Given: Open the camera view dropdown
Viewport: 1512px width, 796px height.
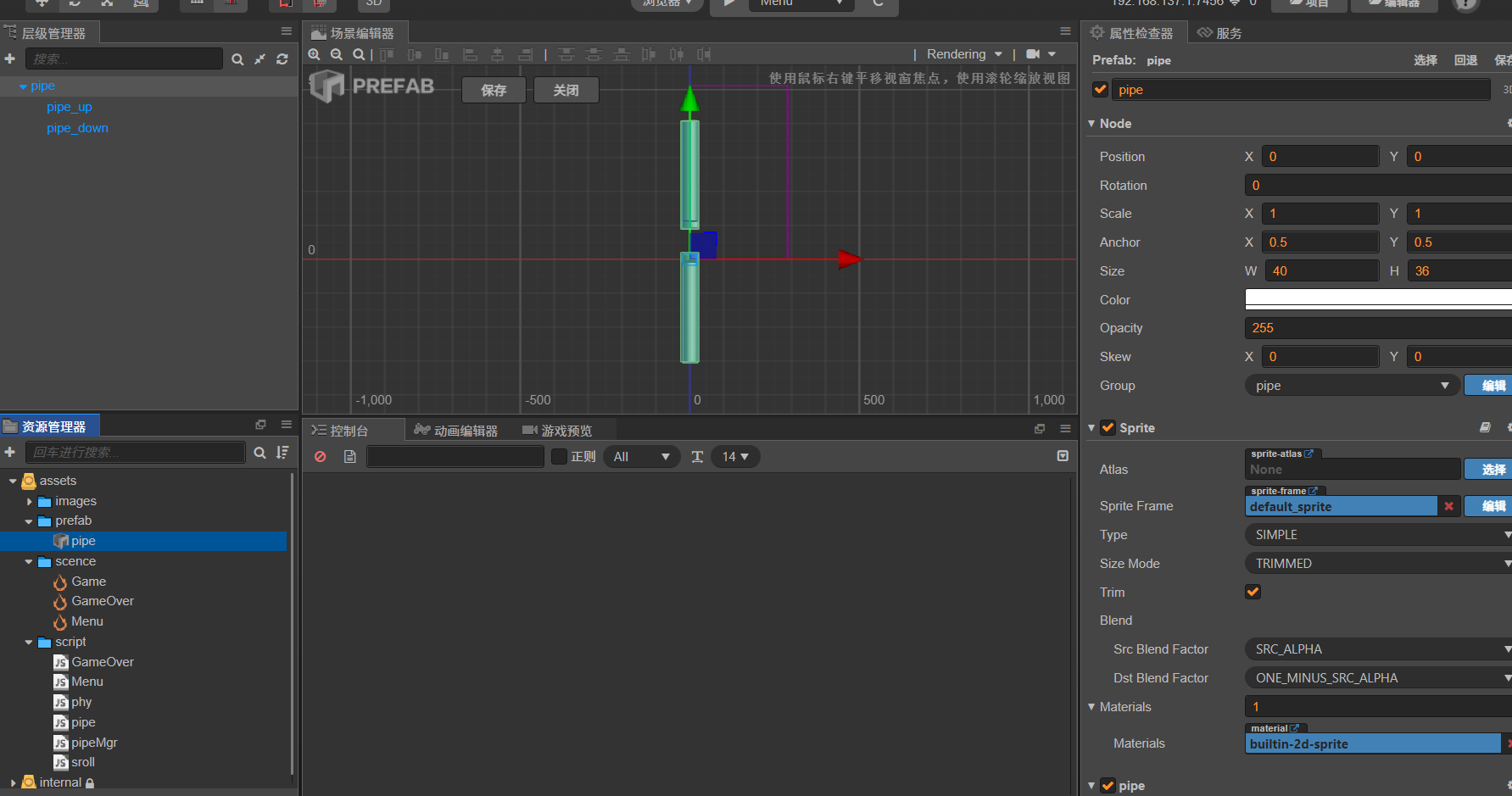Looking at the screenshot, I should point(1041,54).
